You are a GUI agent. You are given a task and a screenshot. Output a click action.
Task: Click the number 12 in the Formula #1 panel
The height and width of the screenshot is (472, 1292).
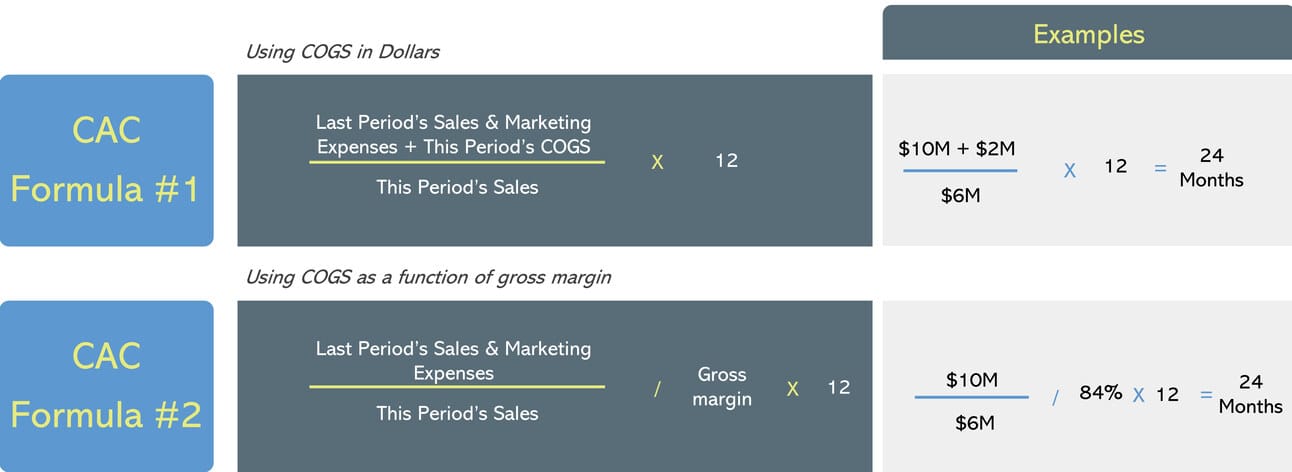(x=727, y=160)
